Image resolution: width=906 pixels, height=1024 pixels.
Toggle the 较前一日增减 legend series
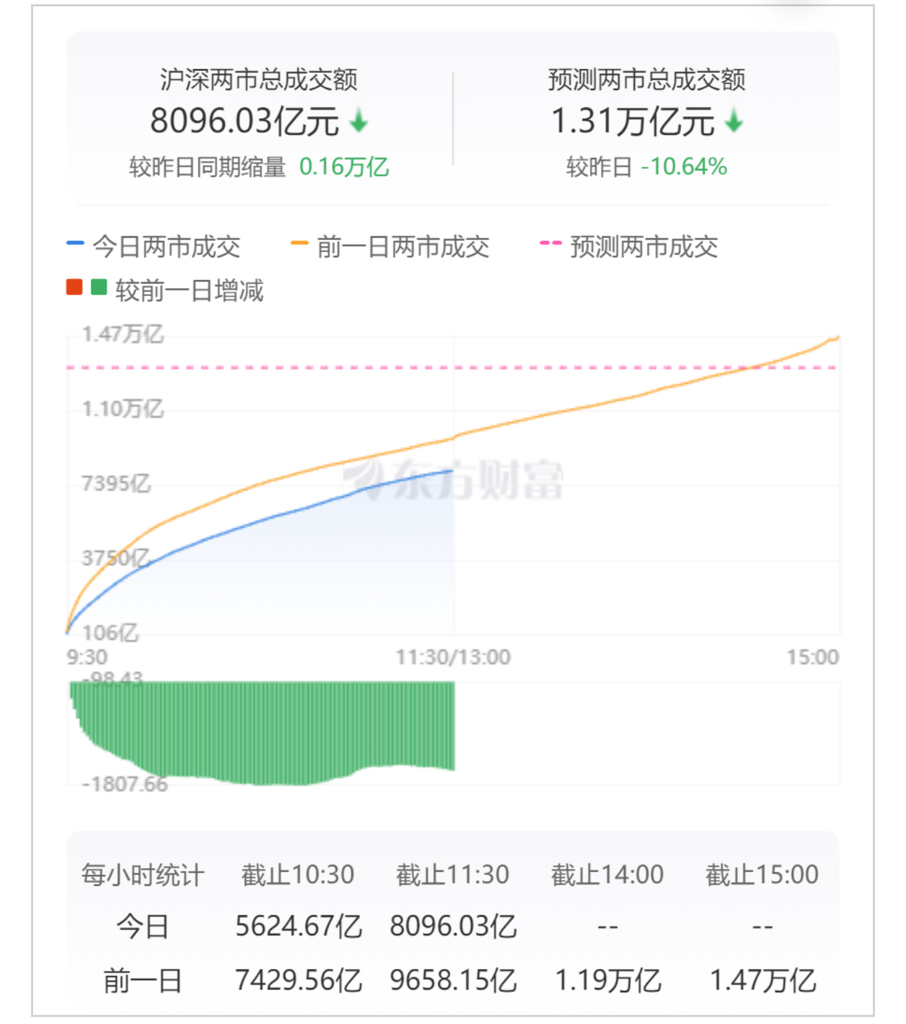point(165,290)
